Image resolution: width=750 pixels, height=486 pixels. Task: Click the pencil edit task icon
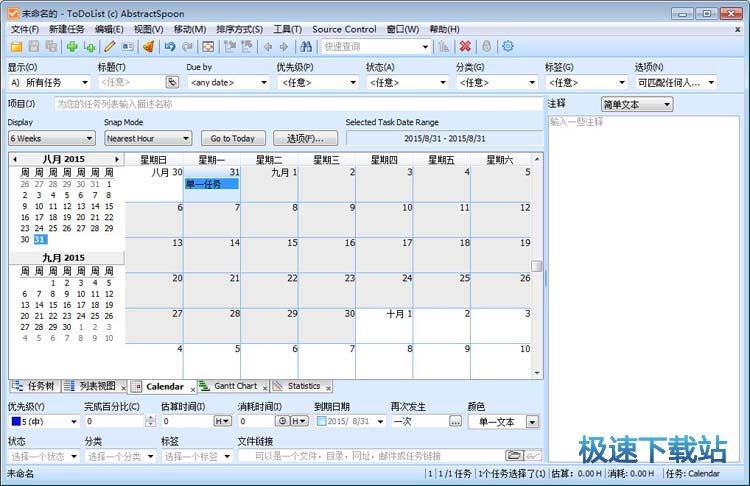[x=109, y=46]
